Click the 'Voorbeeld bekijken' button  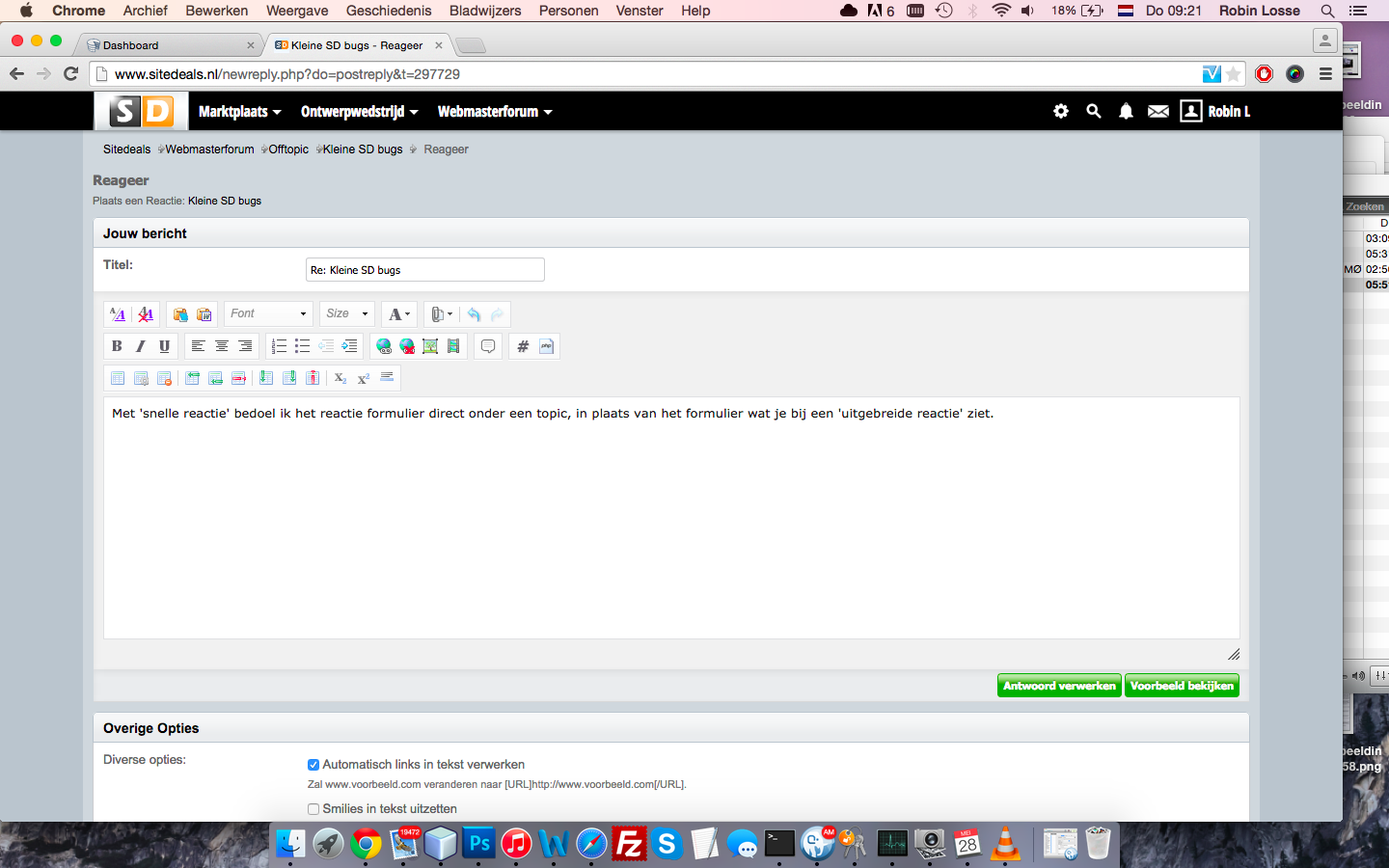click(1182, 686)
